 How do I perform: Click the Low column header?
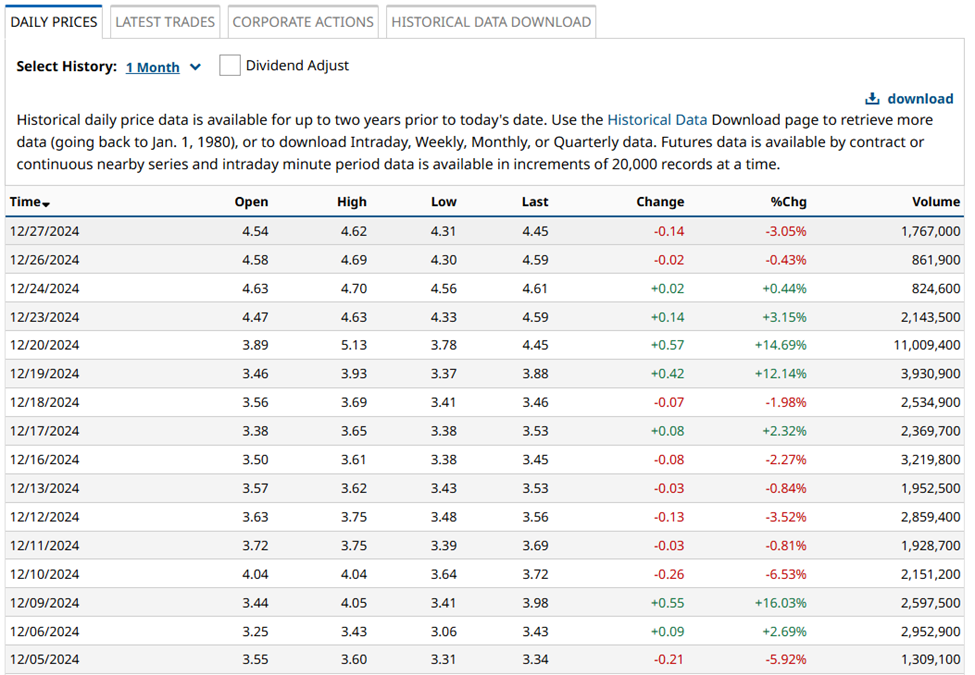(443, 201)
